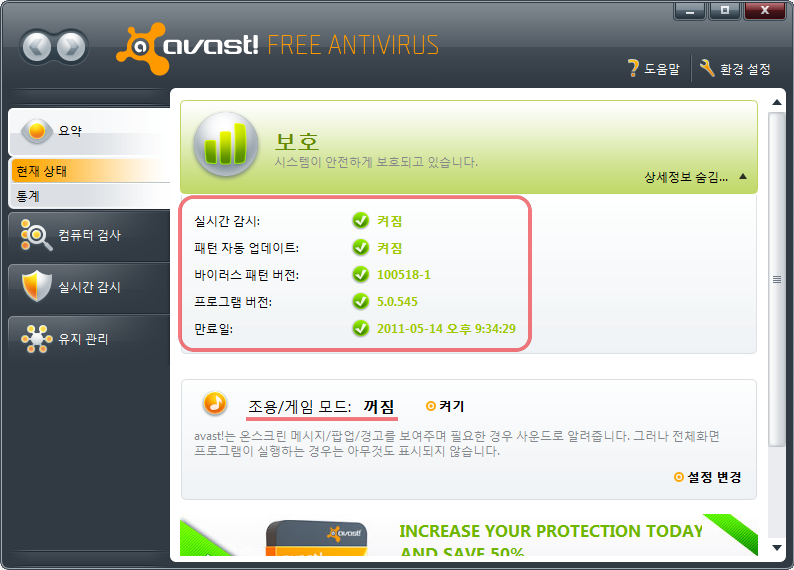Viewport: 794px width, 570px height.
Task: Click the 패턴 자동 업데이트 check status
Action: point(361,248)
